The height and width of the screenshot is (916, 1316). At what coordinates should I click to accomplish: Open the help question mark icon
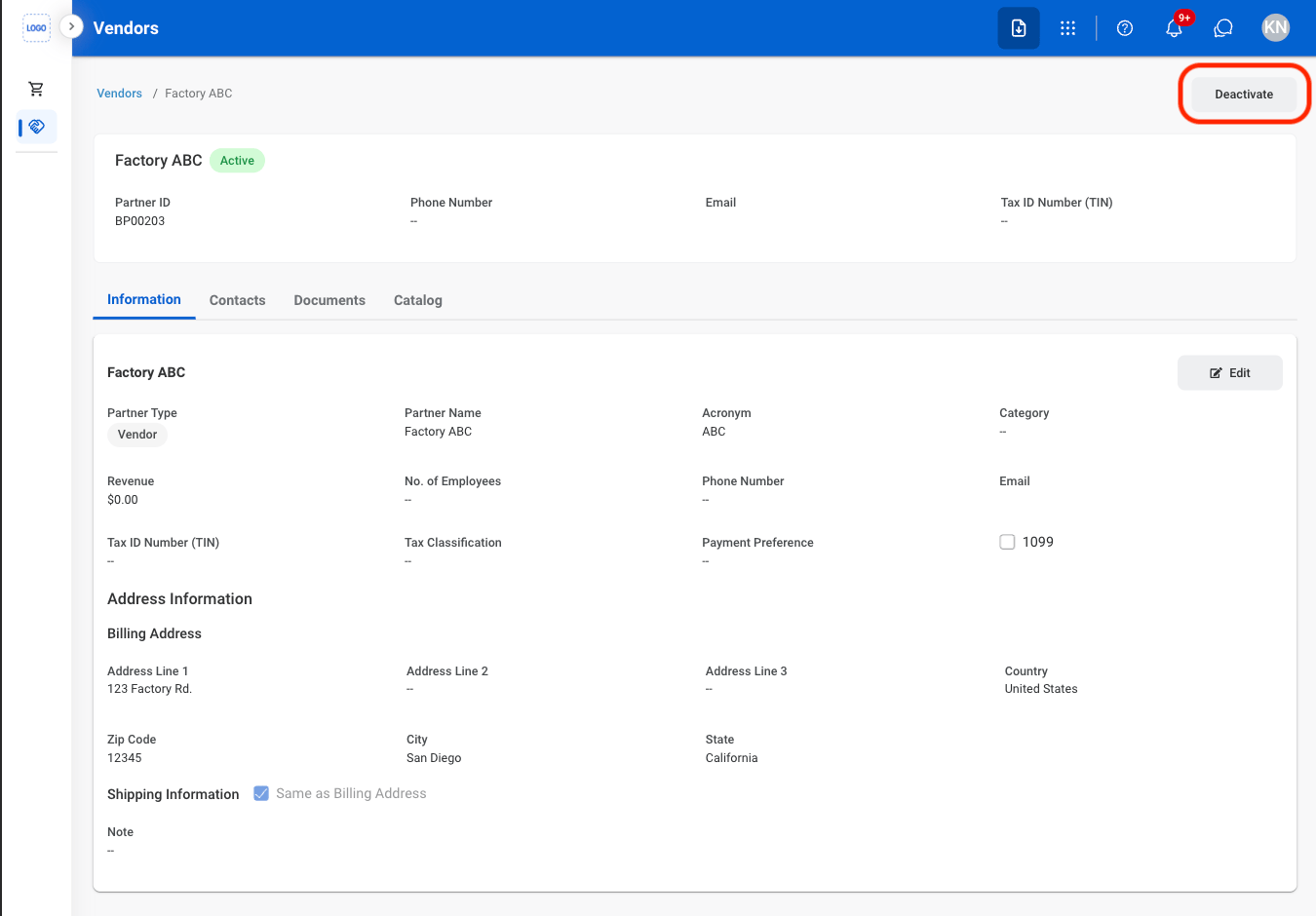[x=1125, y=28]
